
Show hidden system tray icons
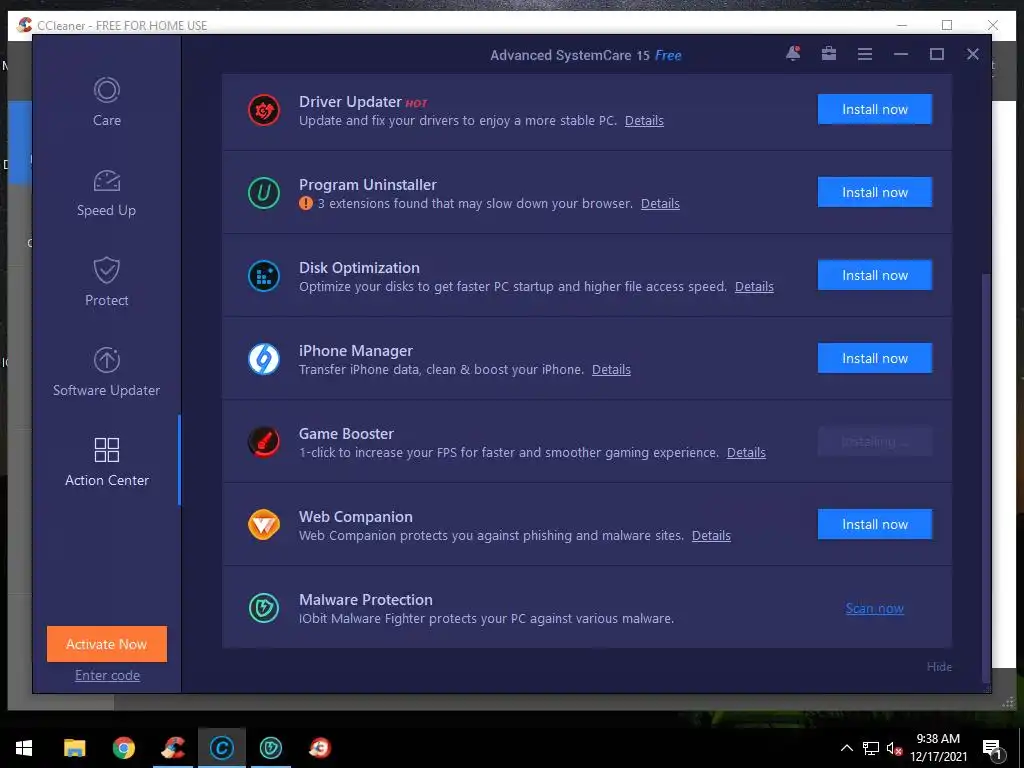click(x=846, y=748)
